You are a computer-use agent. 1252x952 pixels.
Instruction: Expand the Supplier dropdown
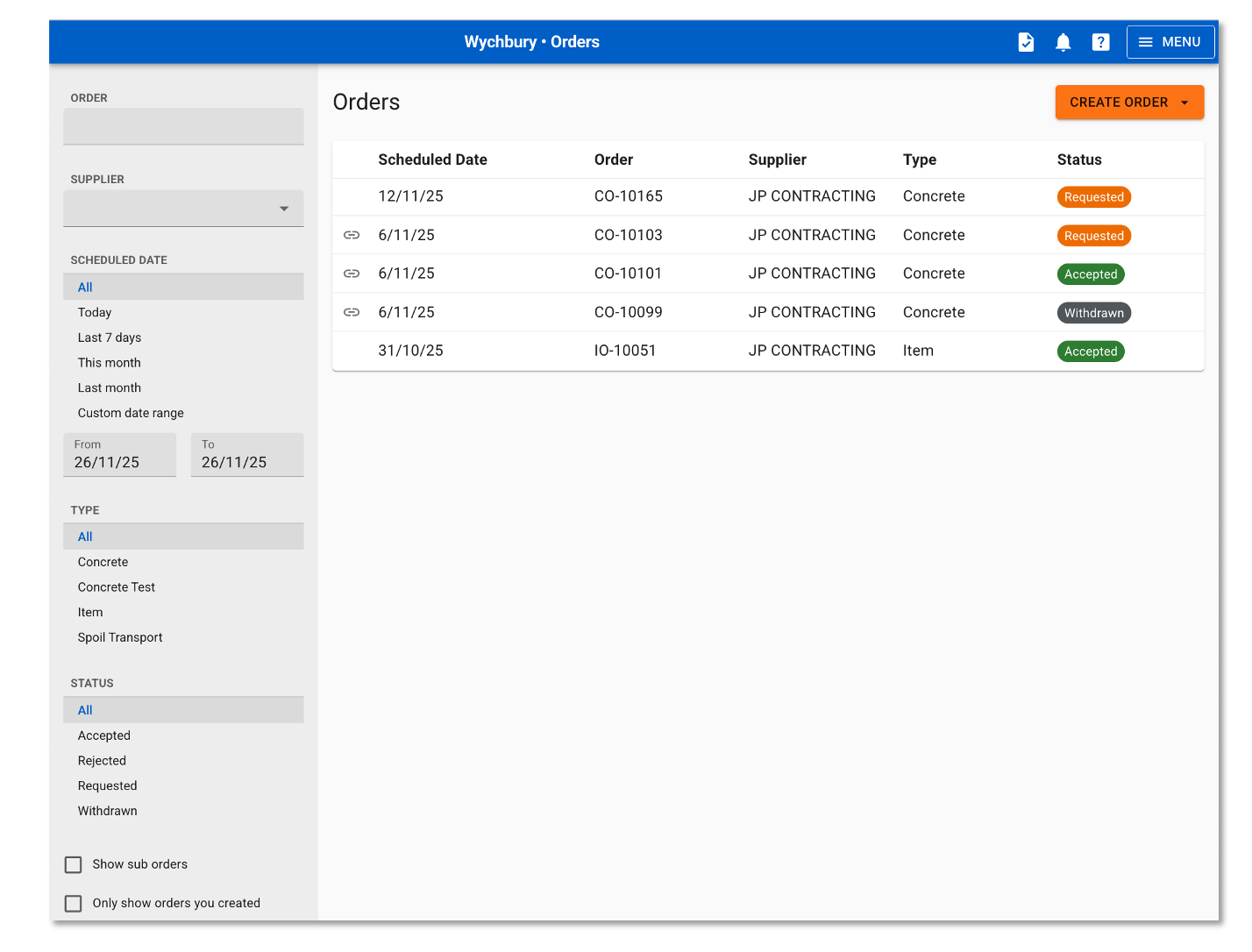(183, 209)
